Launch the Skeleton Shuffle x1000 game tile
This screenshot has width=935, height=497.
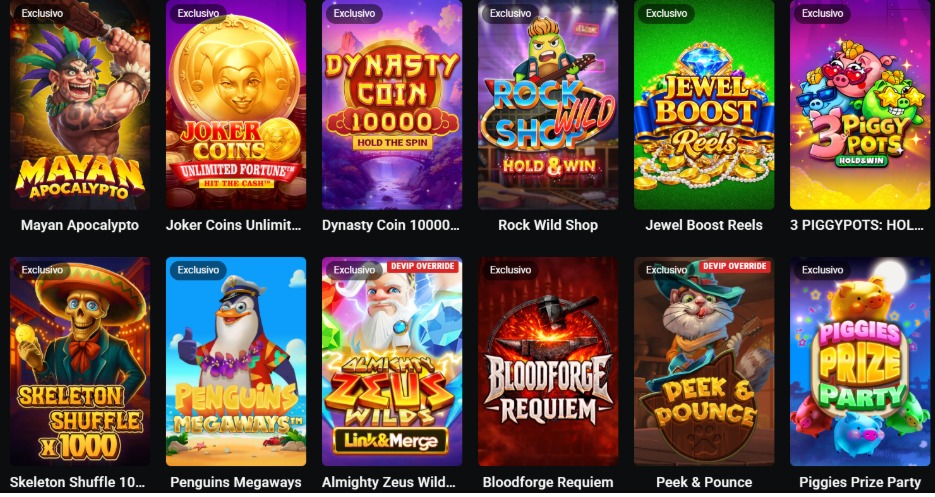pos(80,362)
